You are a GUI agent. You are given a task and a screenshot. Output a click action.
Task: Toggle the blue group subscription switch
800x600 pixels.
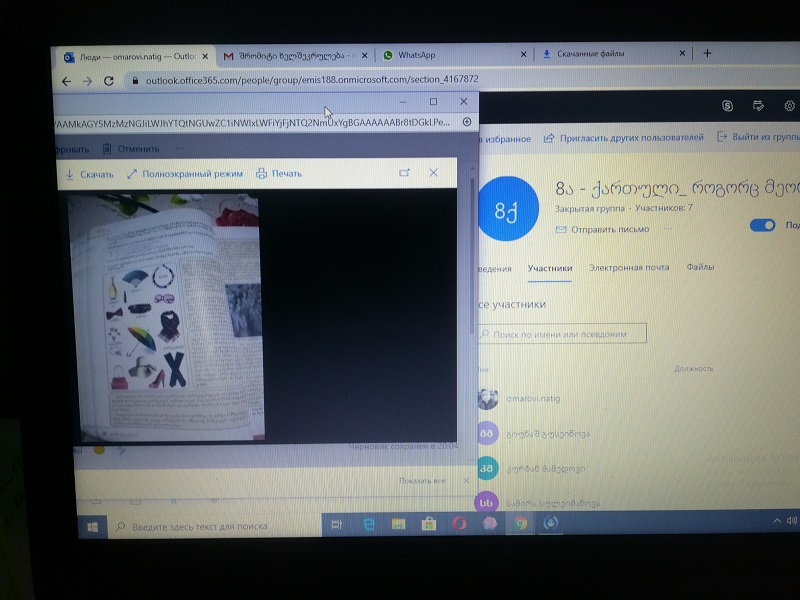click(x=763, y=225)
